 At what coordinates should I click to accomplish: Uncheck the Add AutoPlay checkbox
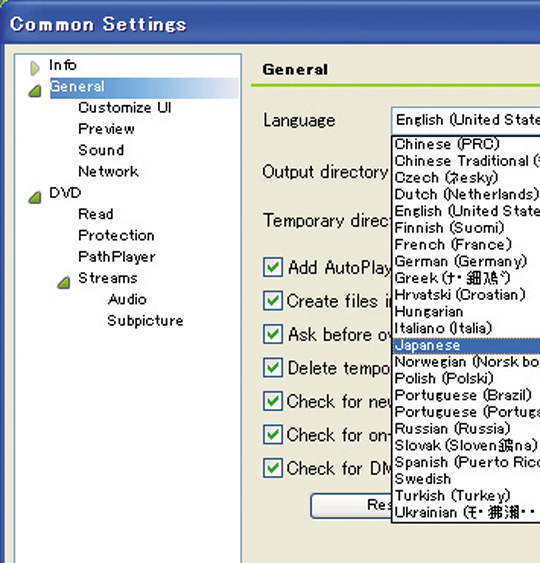pos(273,267)
